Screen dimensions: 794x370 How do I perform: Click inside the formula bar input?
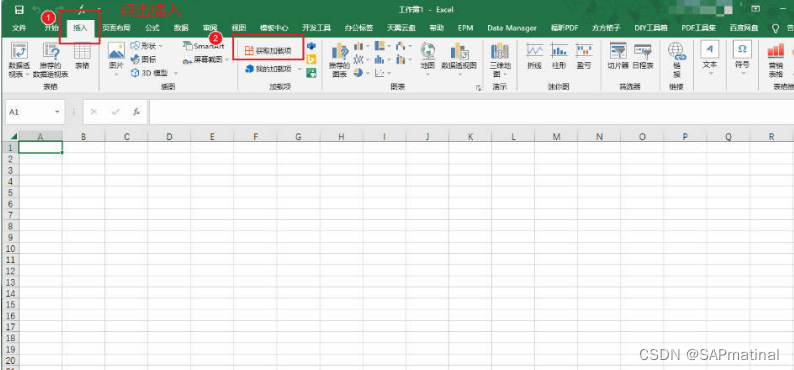pyautogui.click(x=471, y=112)
